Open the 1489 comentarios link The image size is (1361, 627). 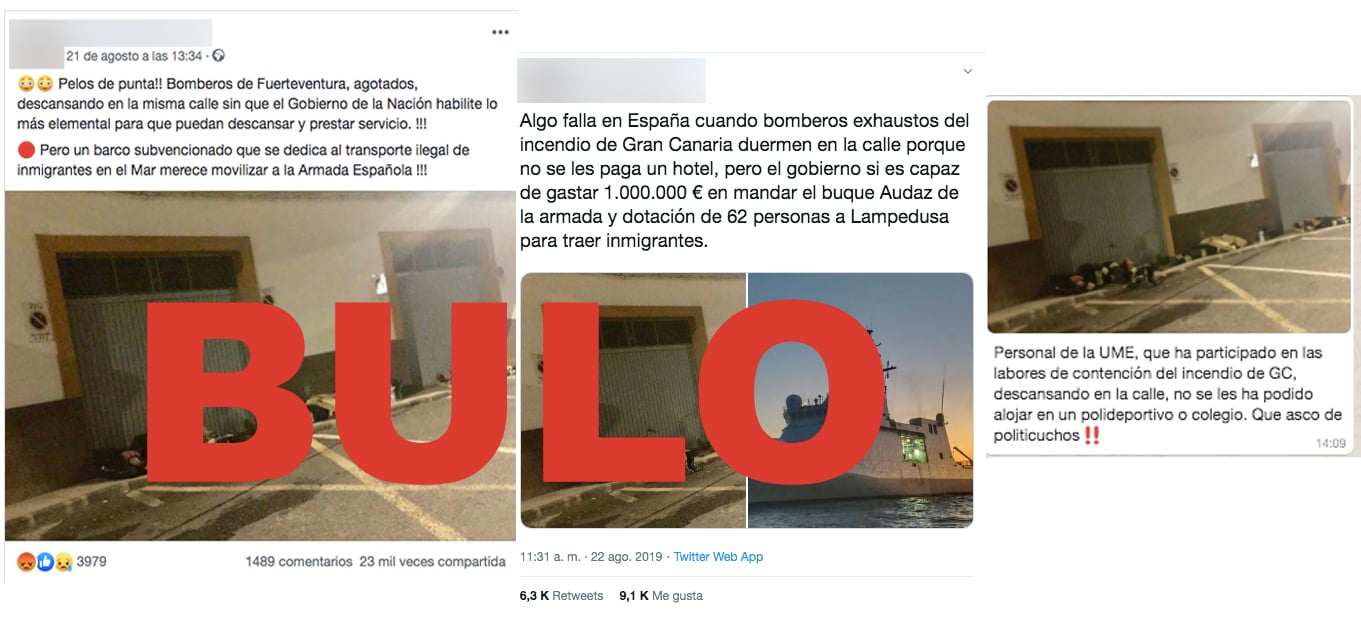click(298, 562)
